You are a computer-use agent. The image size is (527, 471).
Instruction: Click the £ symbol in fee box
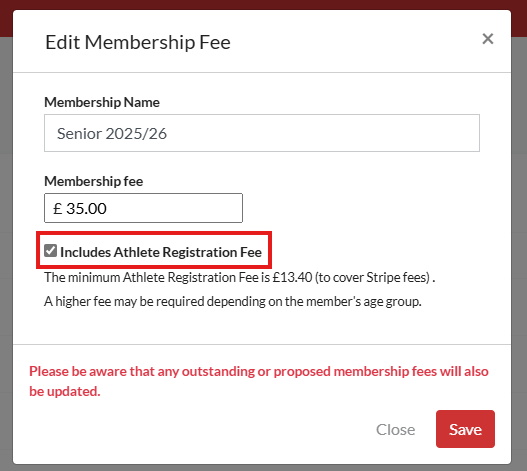[x=57, y=208]
